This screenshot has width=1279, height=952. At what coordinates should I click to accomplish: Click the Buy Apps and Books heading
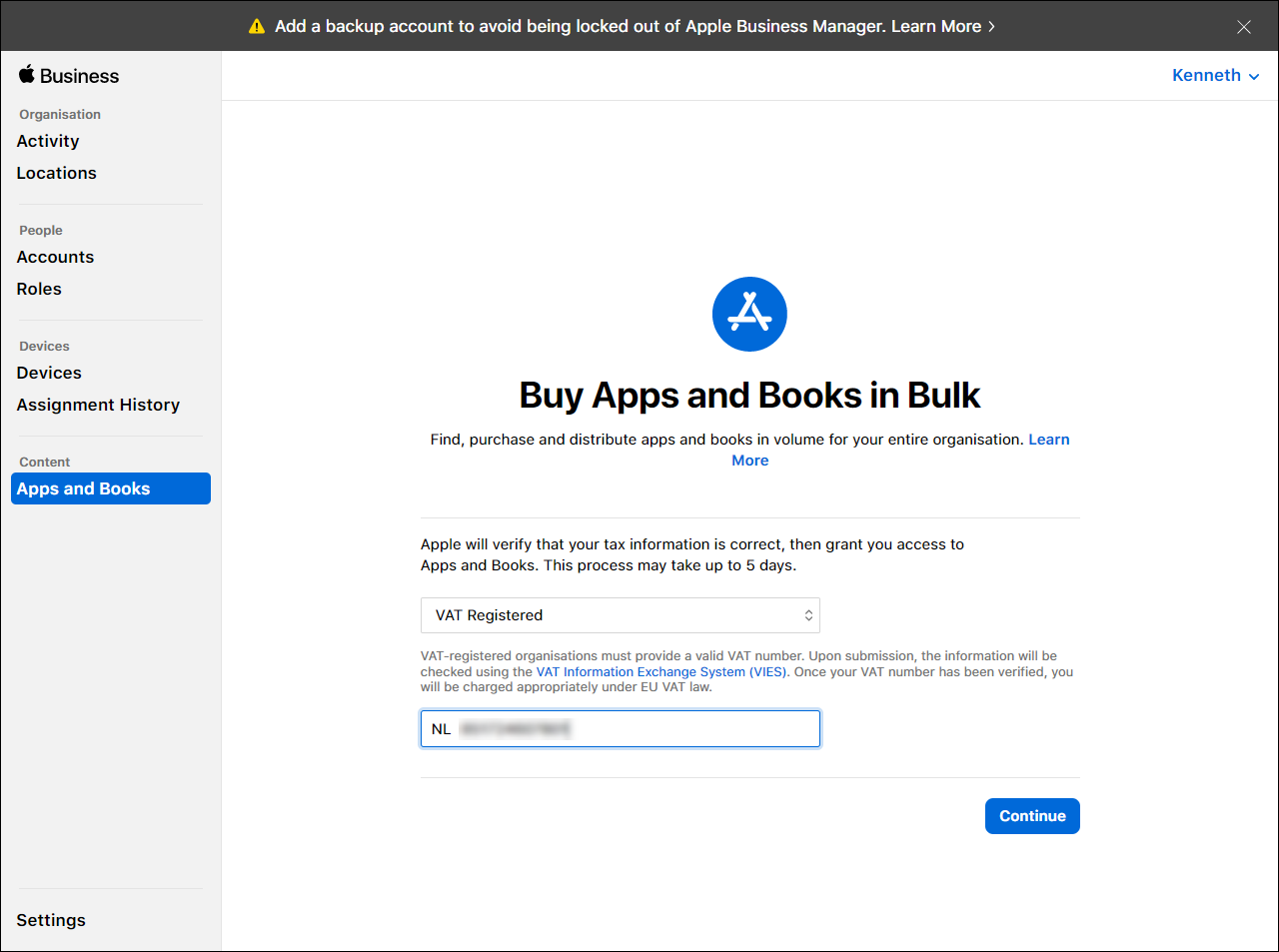coord(749,396)
